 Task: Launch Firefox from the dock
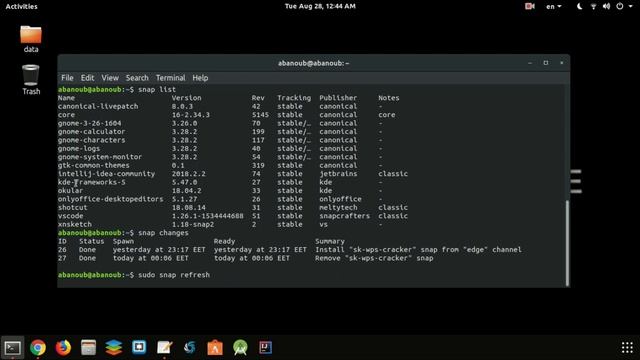point(63,348)
